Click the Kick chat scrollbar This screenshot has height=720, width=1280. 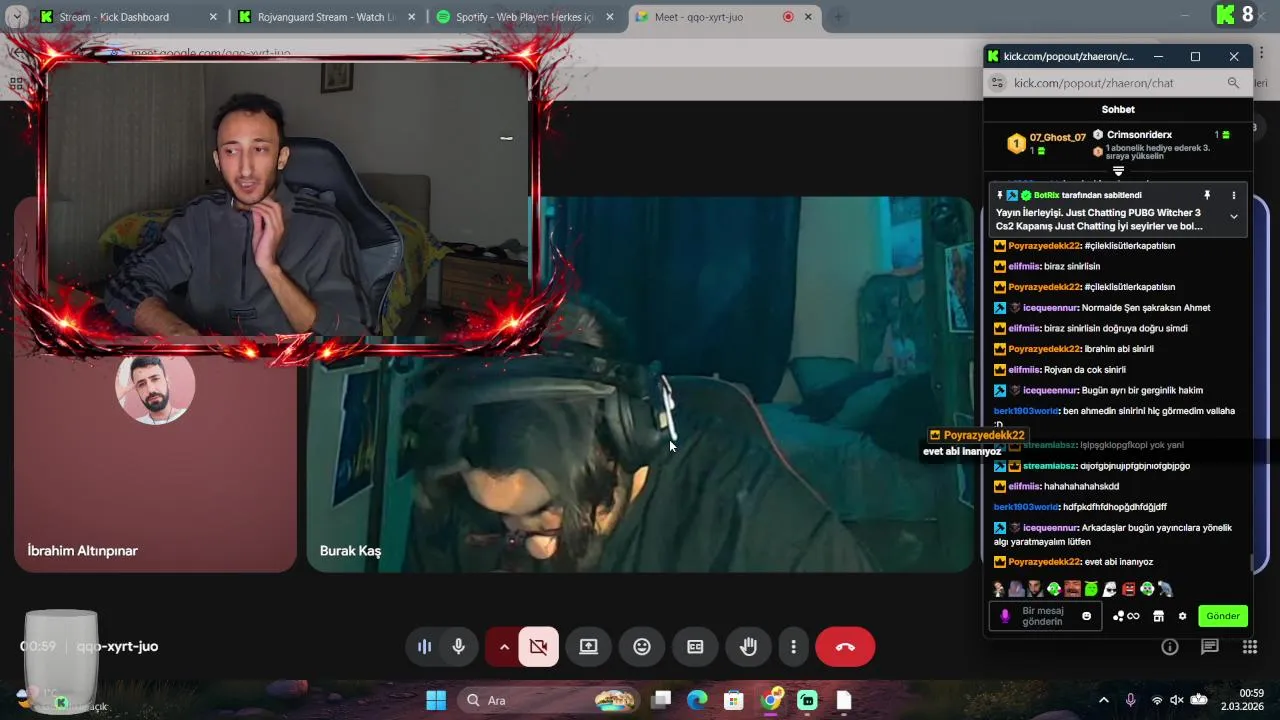[x=1251, y=563]
